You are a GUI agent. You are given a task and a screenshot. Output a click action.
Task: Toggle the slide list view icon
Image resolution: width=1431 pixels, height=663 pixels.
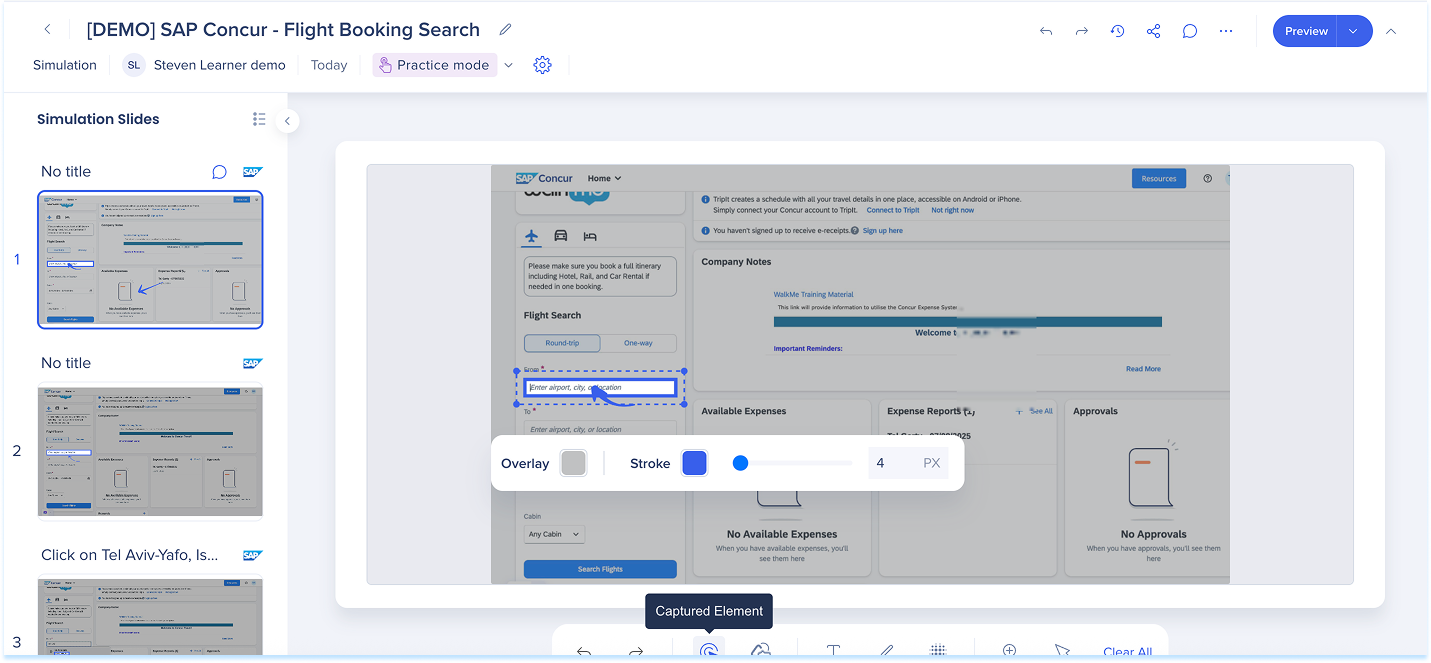coord(259,119)
